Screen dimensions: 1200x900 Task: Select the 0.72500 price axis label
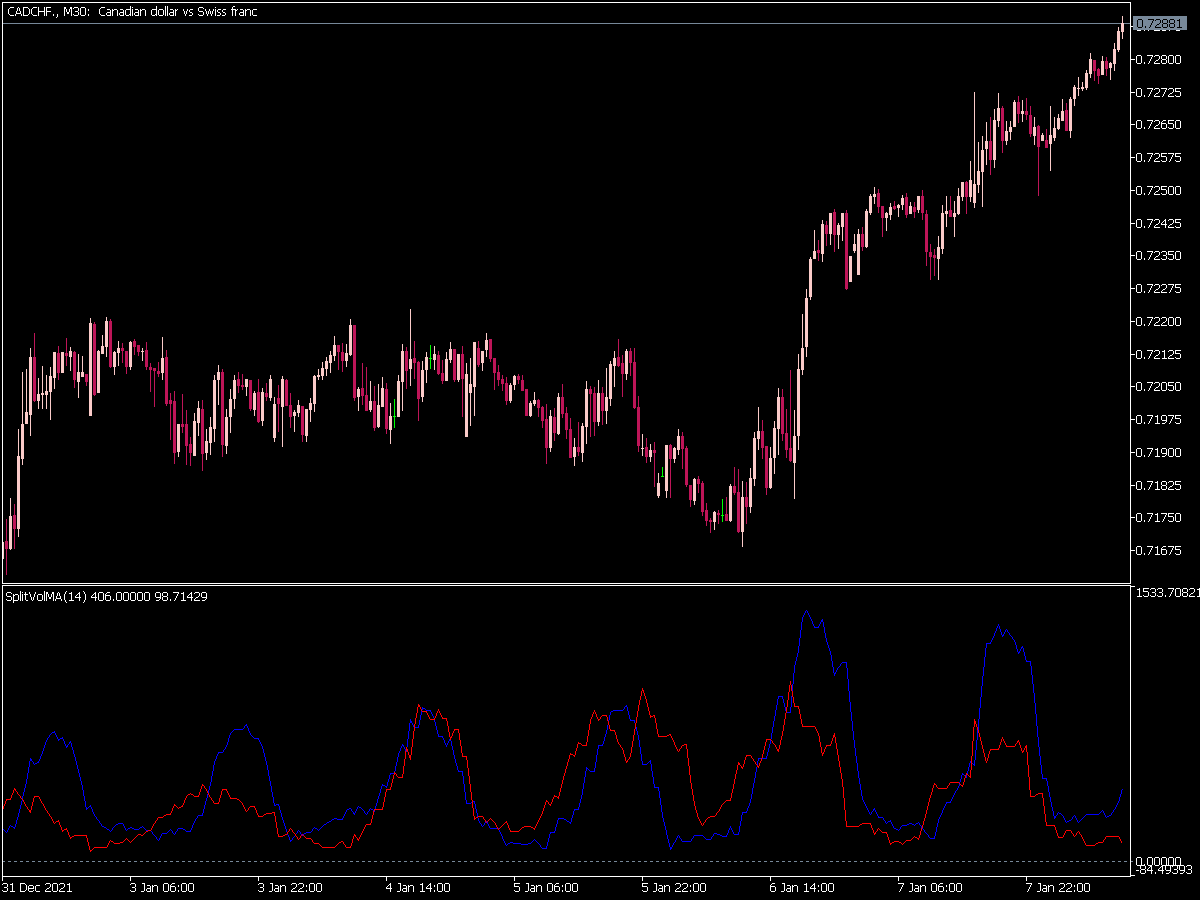click(x=1156, y=190)
